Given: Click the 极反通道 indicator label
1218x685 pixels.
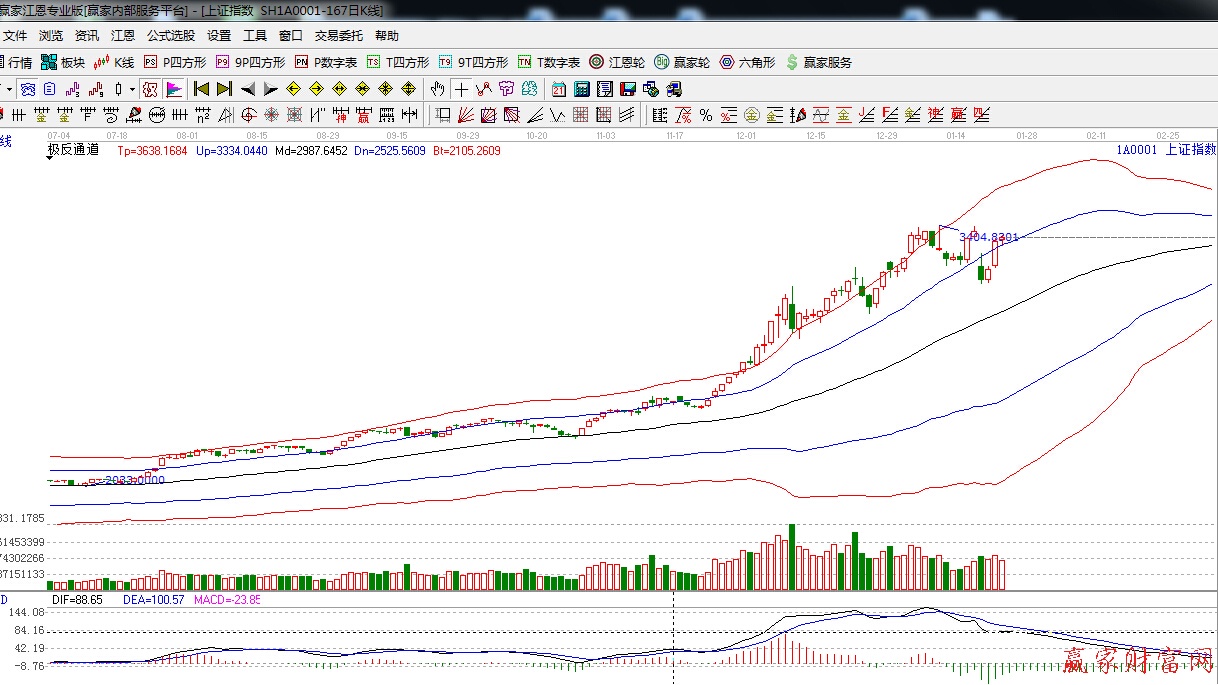Looking at the screenshot, I should point(74,150).
